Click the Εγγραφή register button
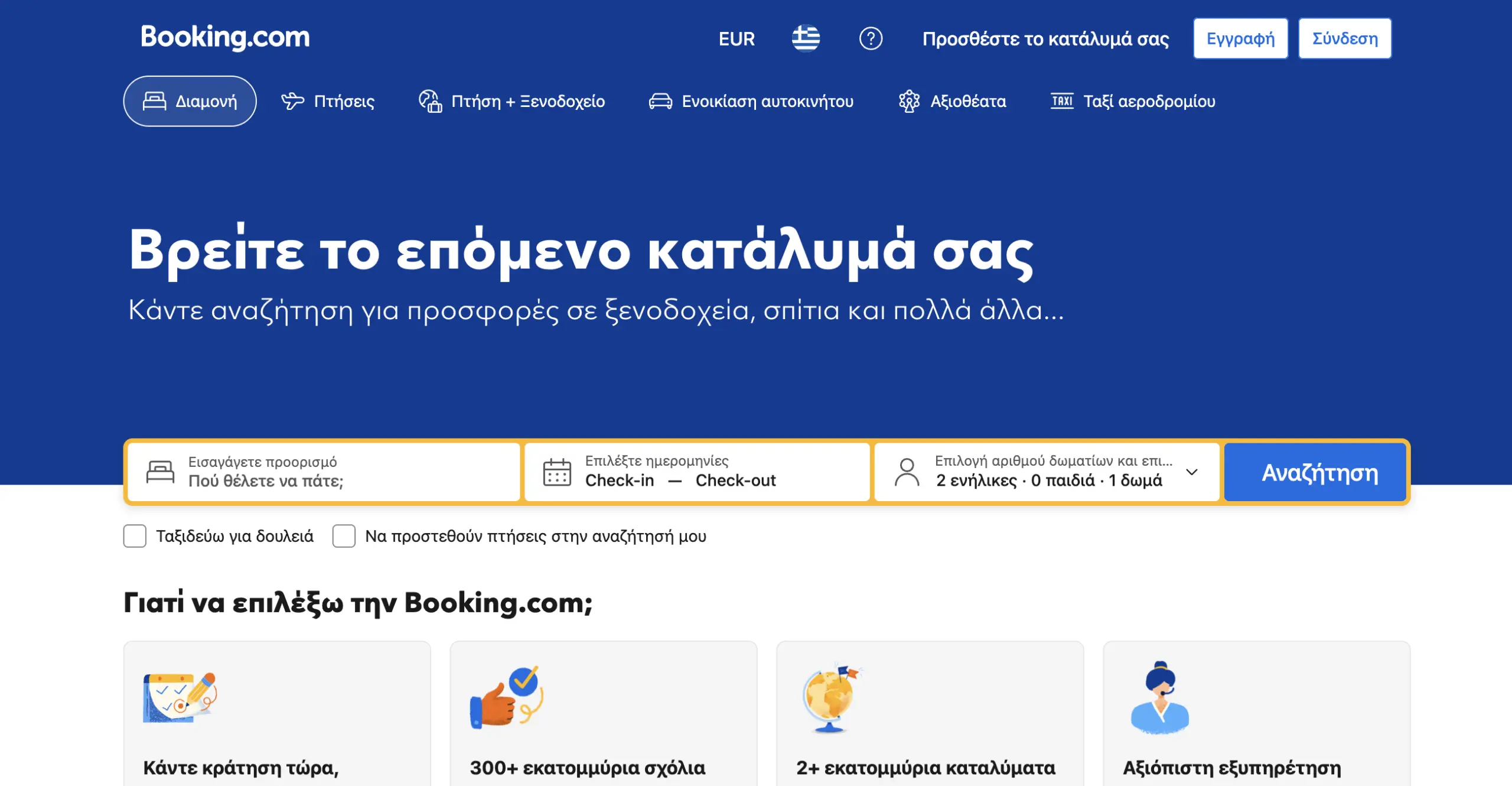Image resolution: width=1512 pixels, height=786 pixels. click(x=1240, y=38)
